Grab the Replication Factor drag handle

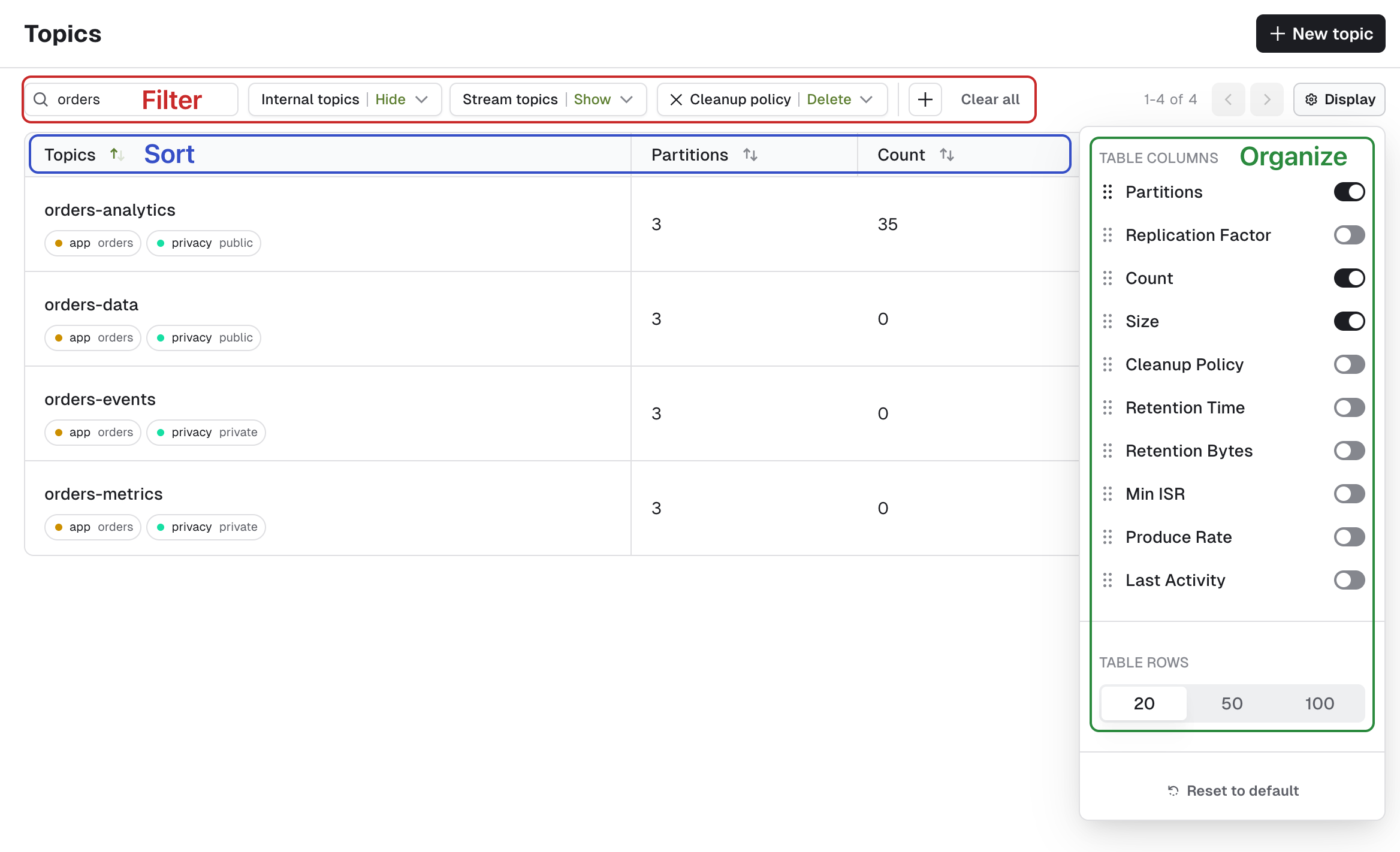1108,235
